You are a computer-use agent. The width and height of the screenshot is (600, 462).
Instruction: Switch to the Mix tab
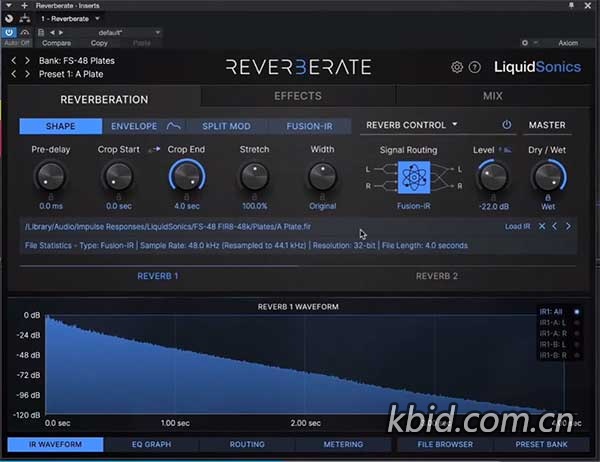click(492, 96)
